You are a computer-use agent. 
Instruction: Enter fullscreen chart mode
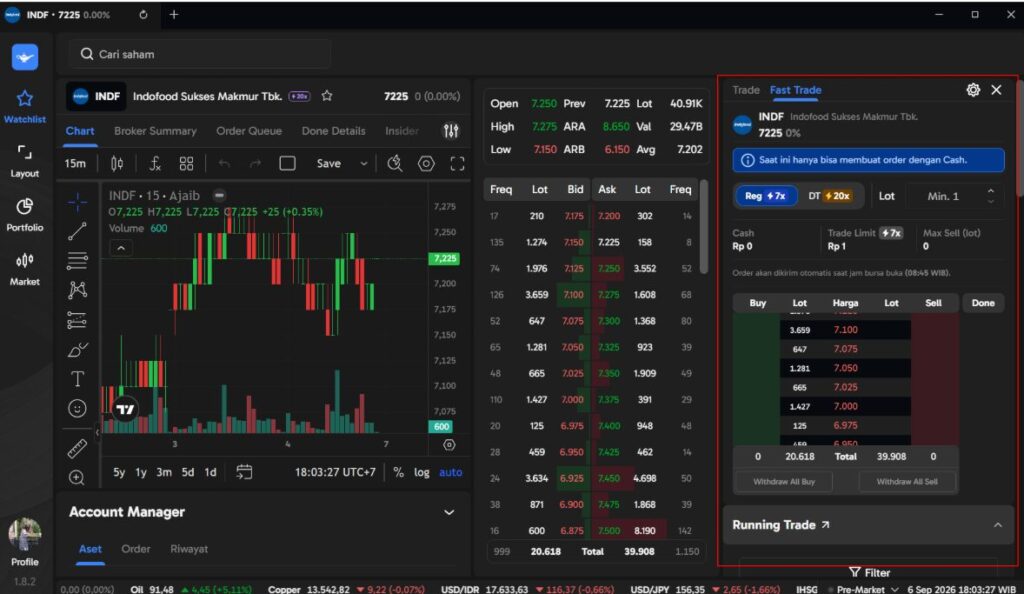pos(457,163)
